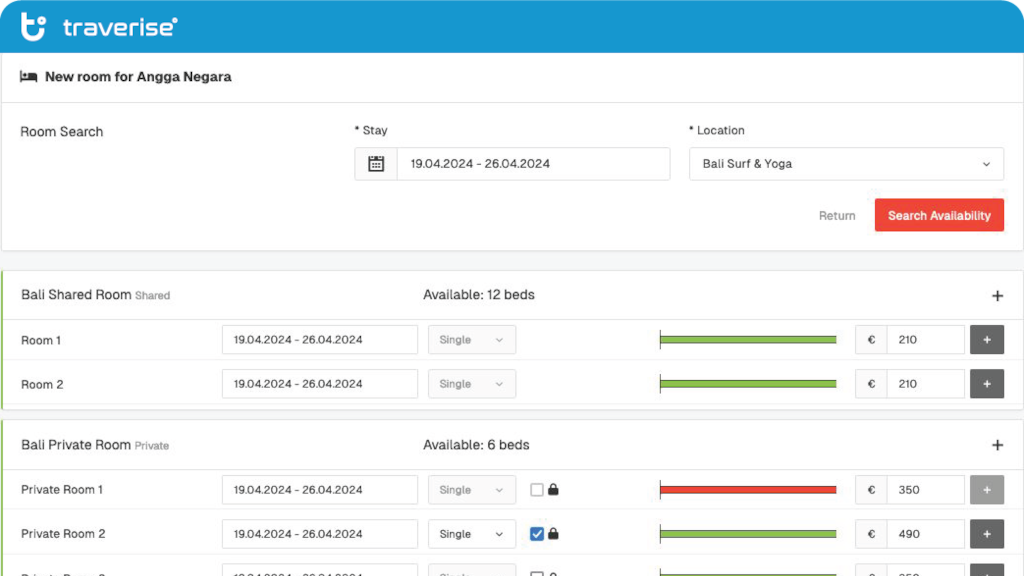Add Private Room 2 with its plus button

pos(986,534)
